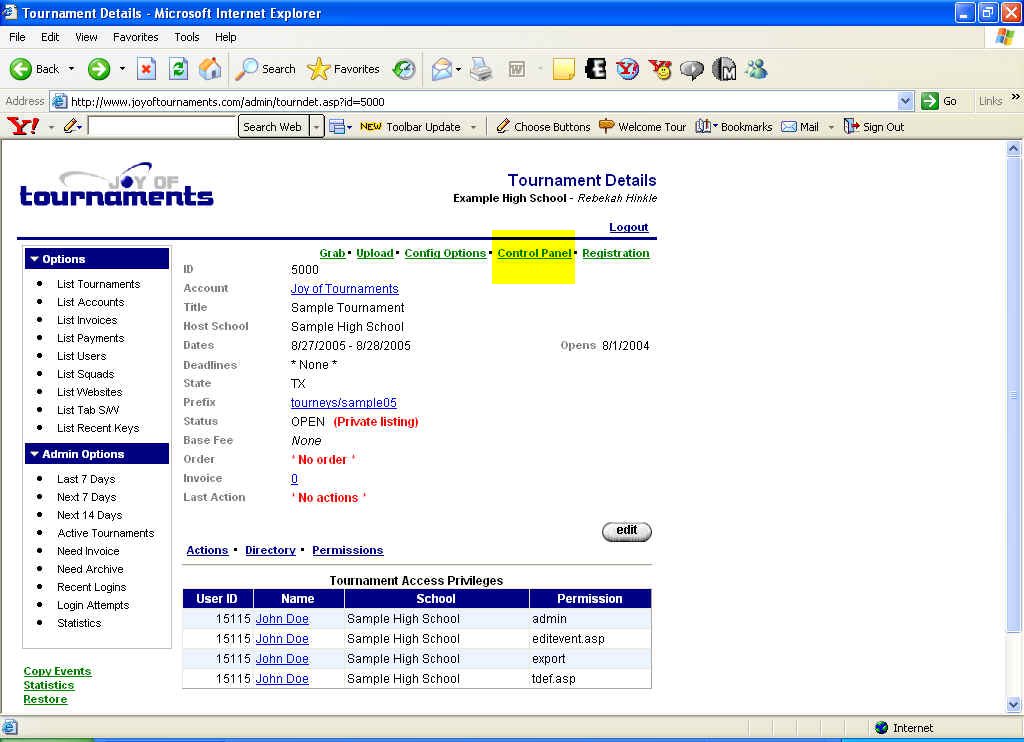The height and width of the screenshot is (742, 1024).
Task: Click the Logout link
Action: tap(628, 227)
